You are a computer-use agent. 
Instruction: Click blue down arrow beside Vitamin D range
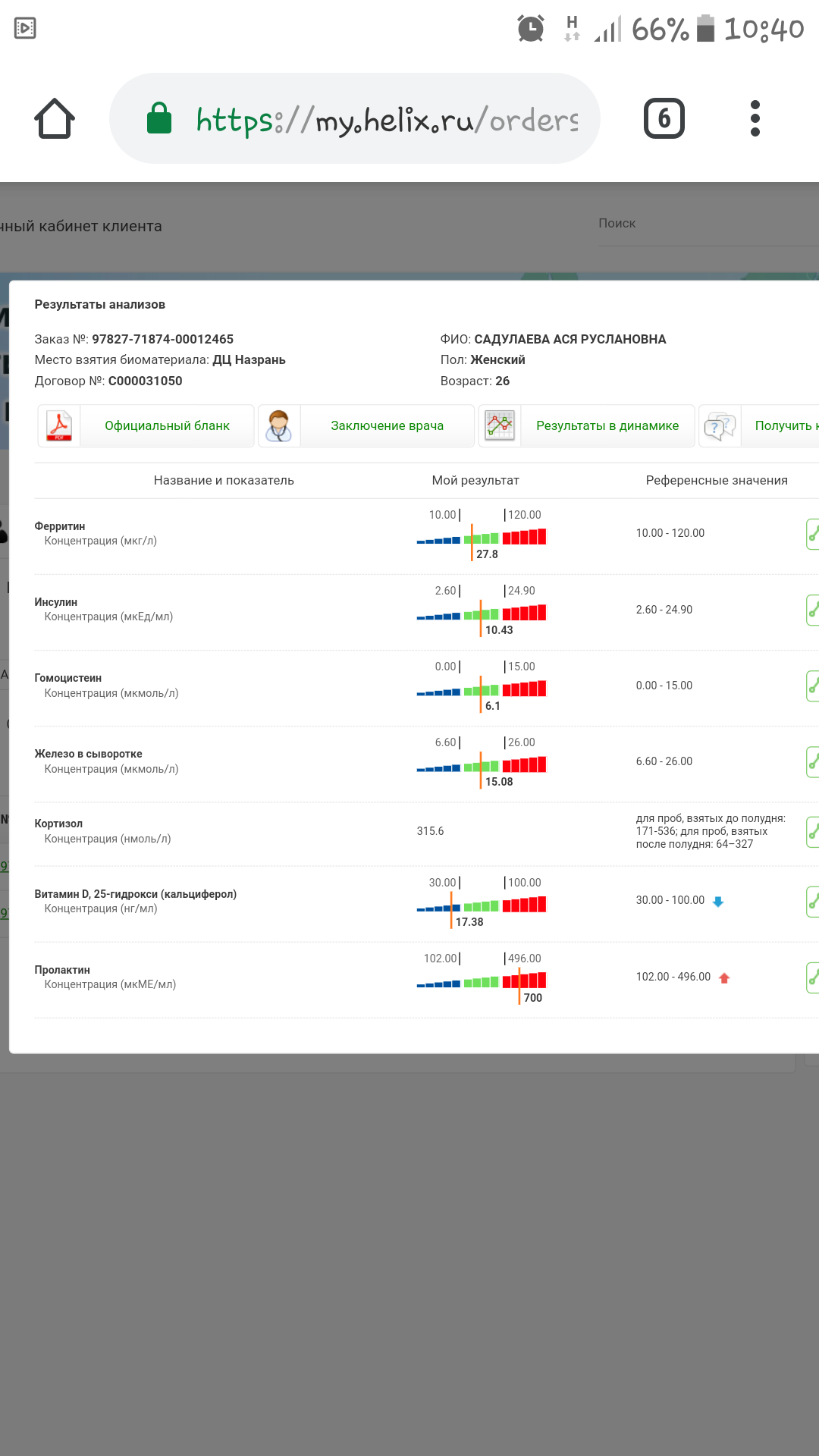tap(718, 902)
